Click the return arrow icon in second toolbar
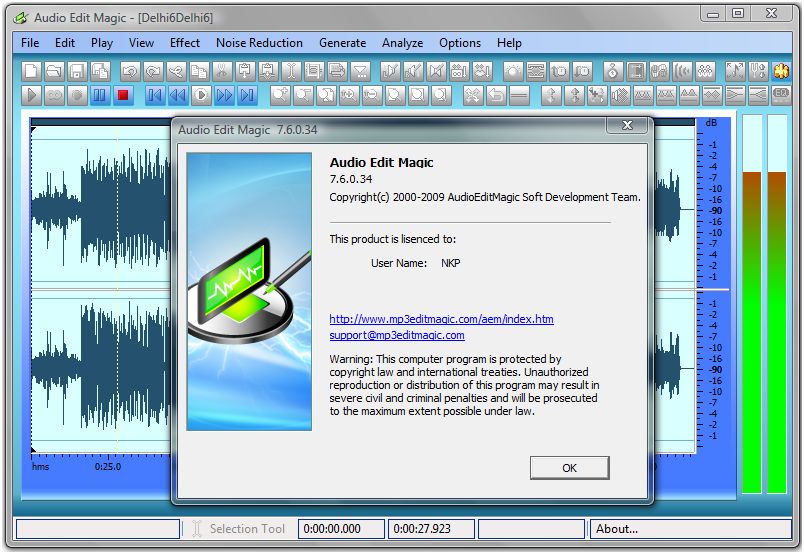Image resolution: width=804 pixels, height=554 pixels. click(x=496, y=94)
